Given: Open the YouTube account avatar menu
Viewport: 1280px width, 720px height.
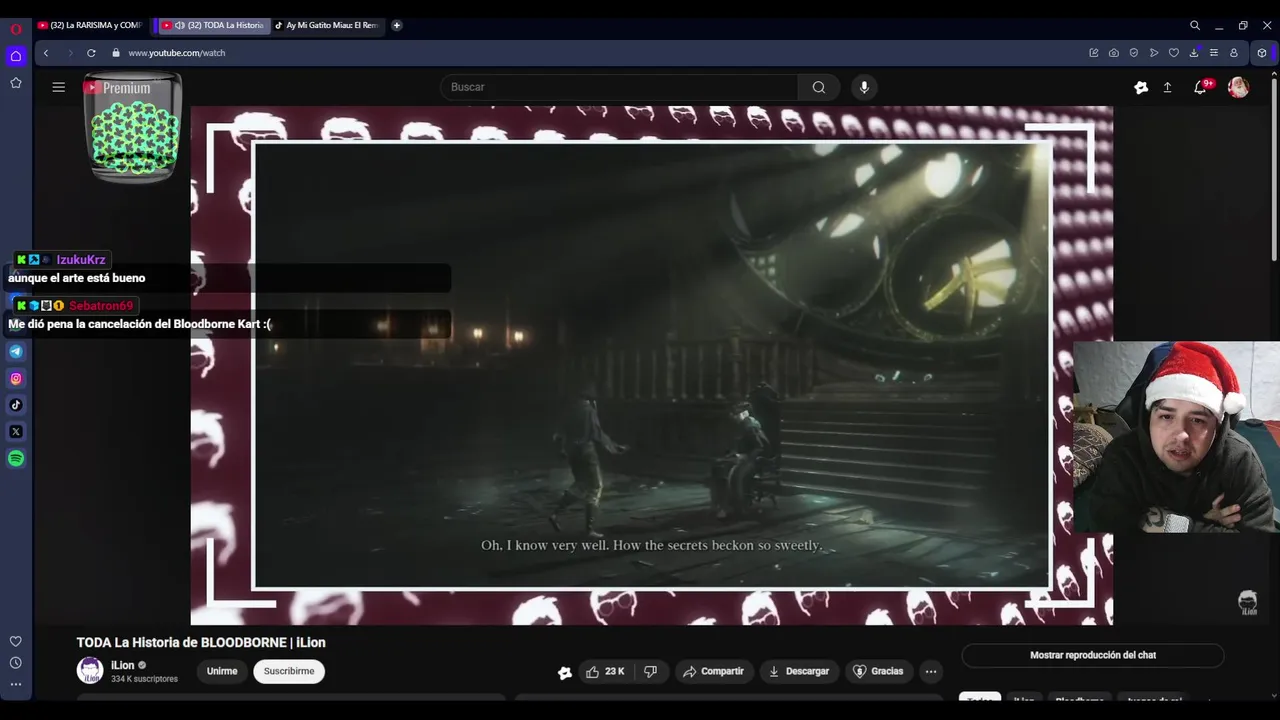Looking at the screenshot, I should coord(1238,87).
